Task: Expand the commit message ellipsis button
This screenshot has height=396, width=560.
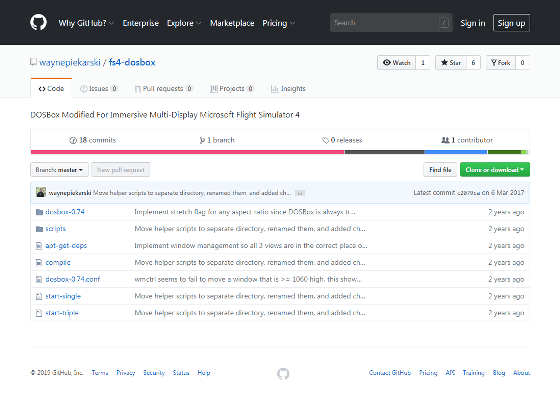Action: (x=300, y=193)
